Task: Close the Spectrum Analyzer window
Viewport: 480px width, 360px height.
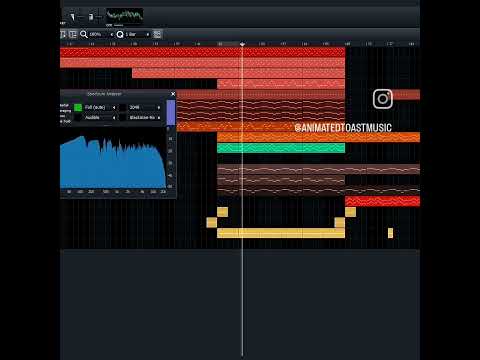Action: click(173, 94)
